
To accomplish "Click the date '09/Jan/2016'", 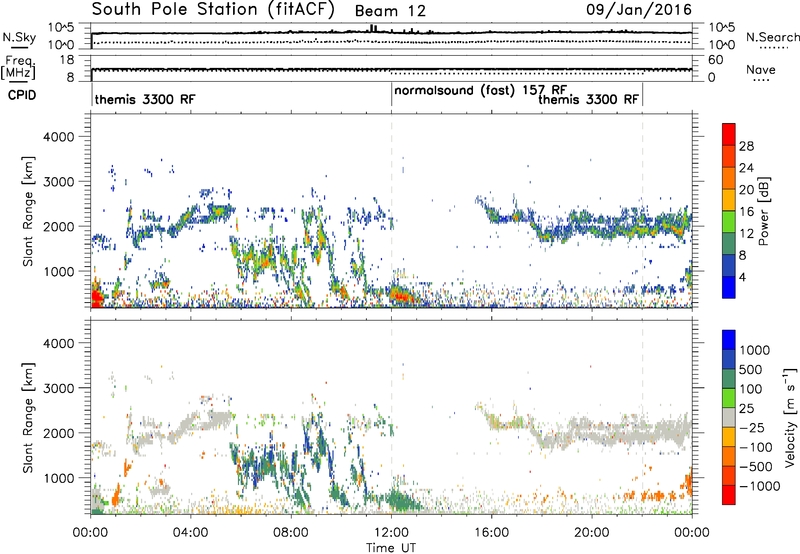I will pos(639,10).
